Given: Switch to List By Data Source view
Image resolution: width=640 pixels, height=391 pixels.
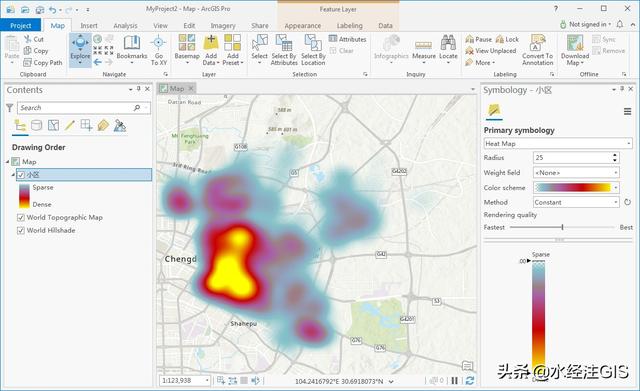Looking at the screenshot, I should click(37, 125).
